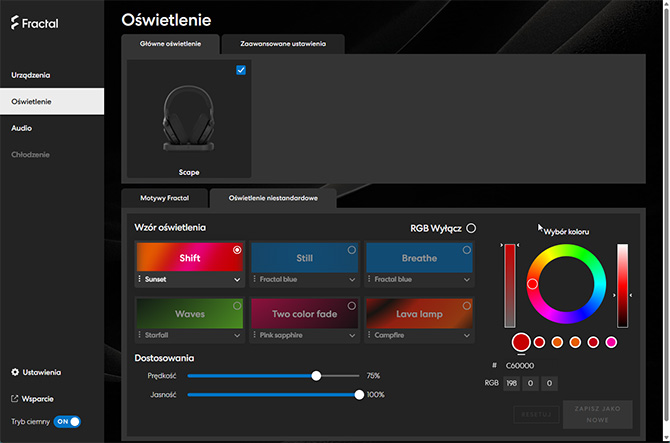Click drag handle dots beside Pink sapphire
This screenshot has width=670, height=443.
(x=255, y=335)
